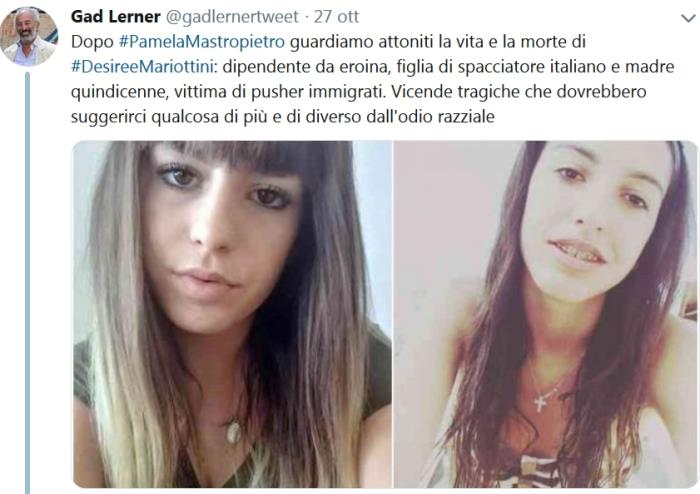
Task: View the image of the woman with blonde-tipped hair
Action: click(232, 314)
